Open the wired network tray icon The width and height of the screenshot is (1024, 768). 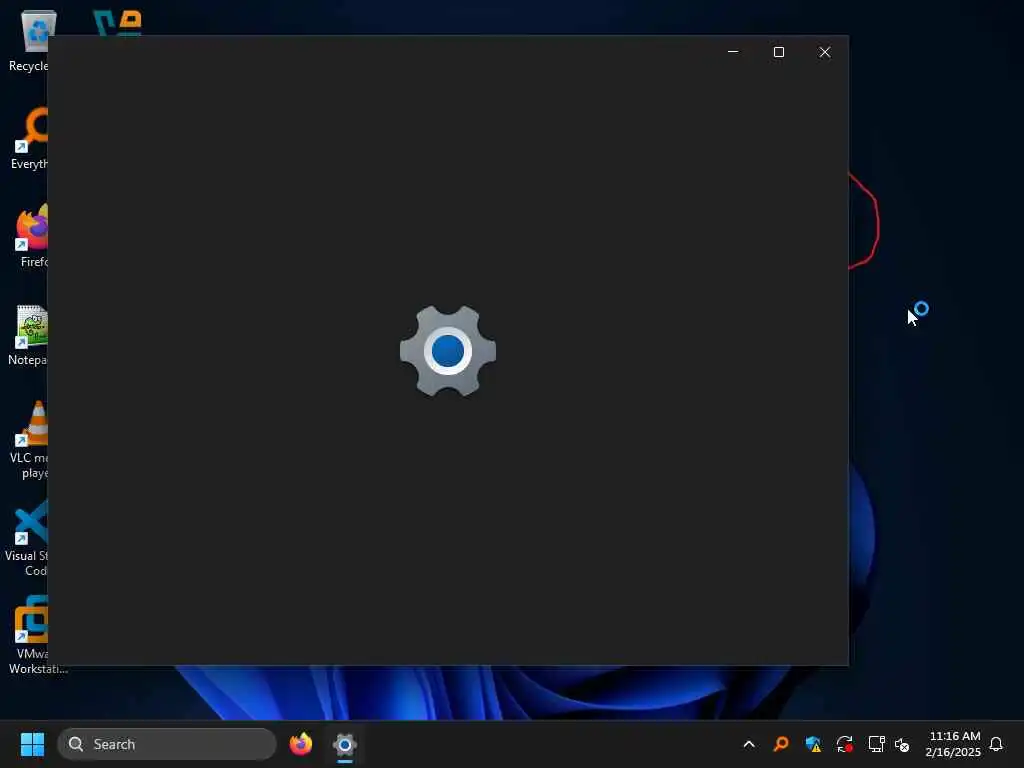pyautogui.click(x=876, y=744)
